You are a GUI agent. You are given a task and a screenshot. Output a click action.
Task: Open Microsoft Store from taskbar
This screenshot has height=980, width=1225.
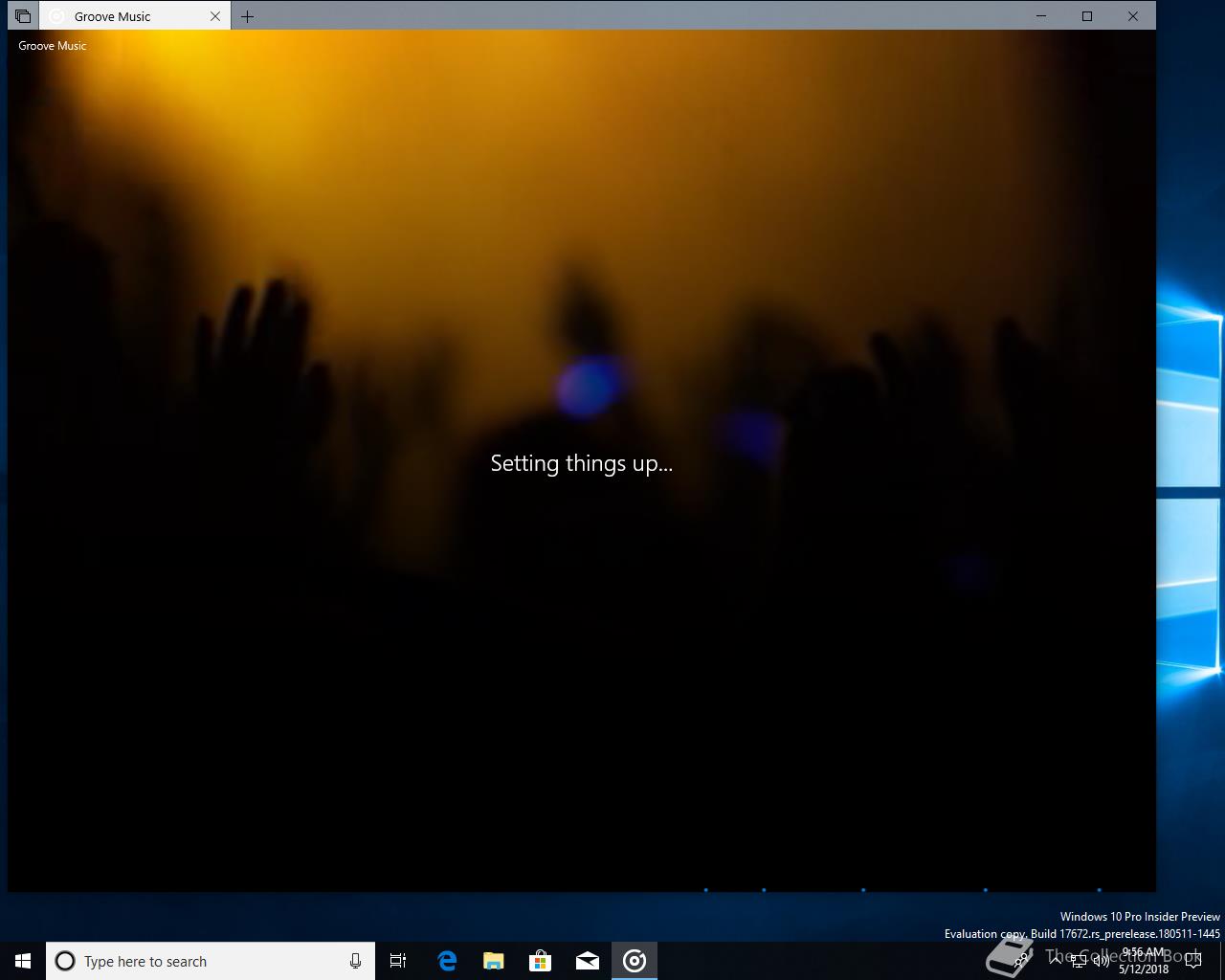coord(541,961)
